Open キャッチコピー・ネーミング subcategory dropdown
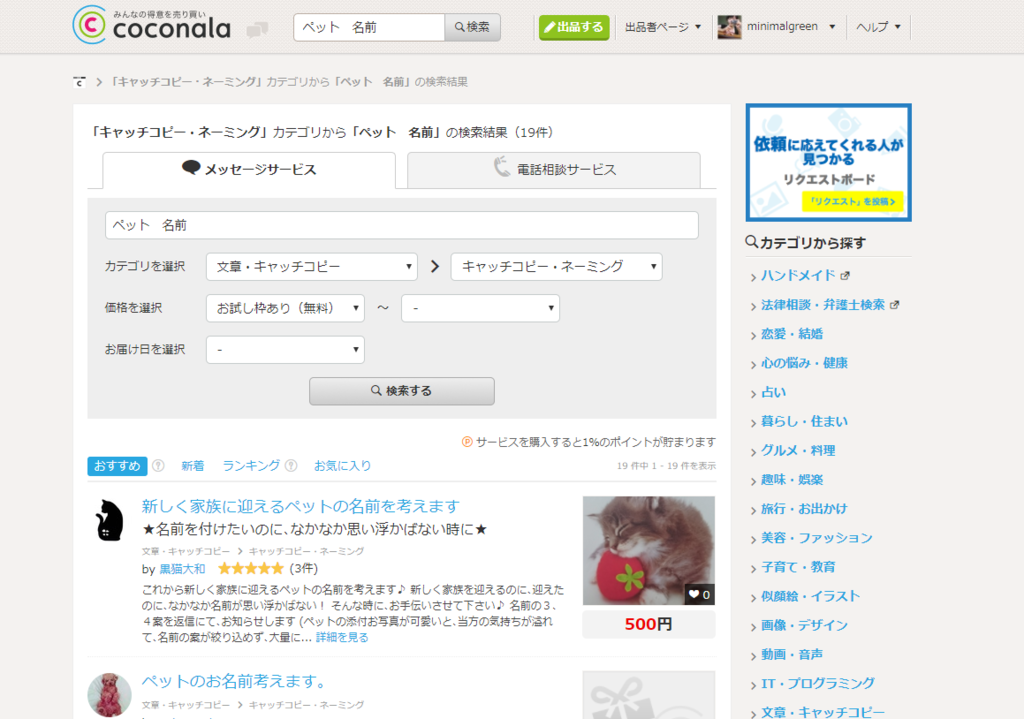Image resolution: width=1024 pixels, height=719 pixels. [556, 266]
